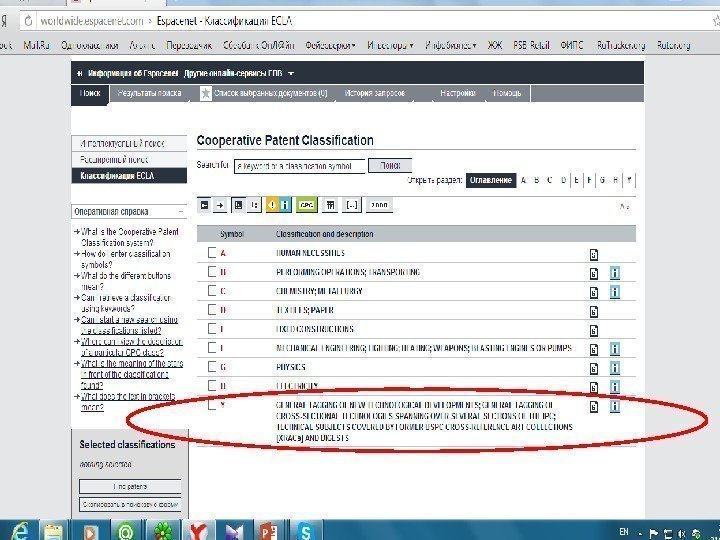
Task: Open document icon for section A
Action: click(x=594, y=254)
